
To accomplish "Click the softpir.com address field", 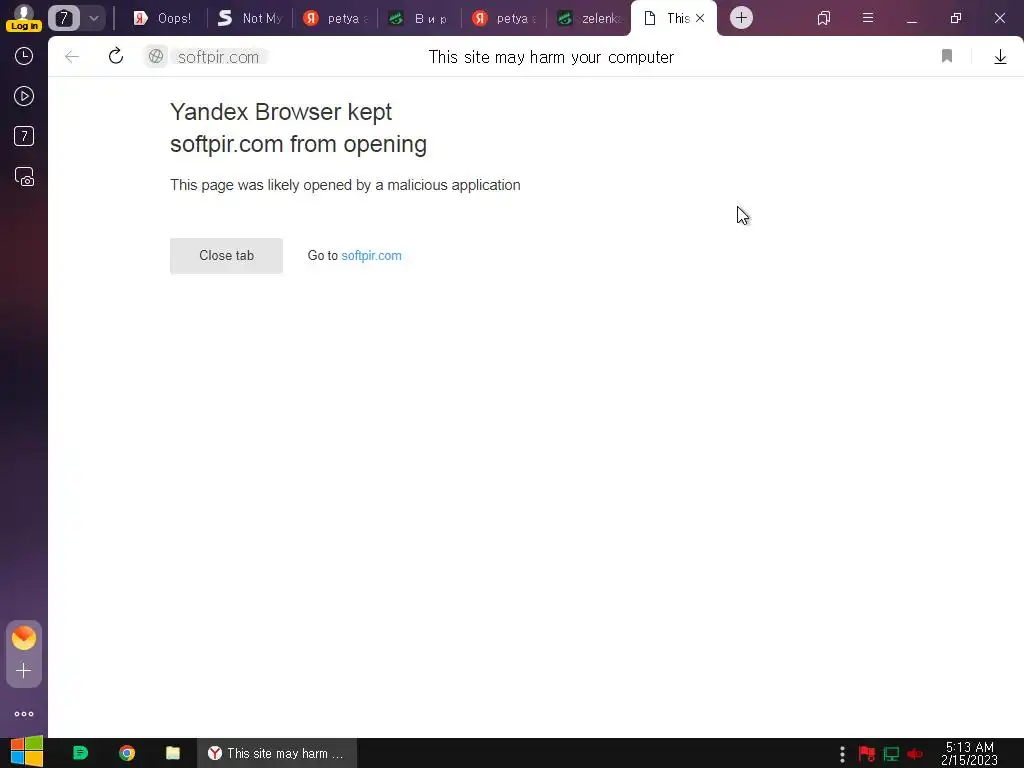I will [218, 57].
